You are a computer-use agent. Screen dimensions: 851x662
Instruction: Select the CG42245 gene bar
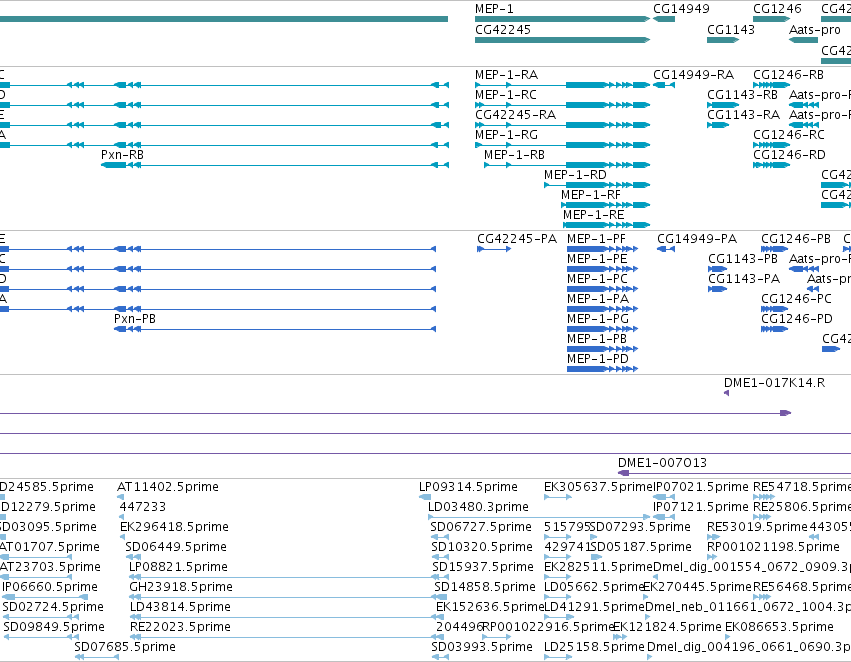562,40
